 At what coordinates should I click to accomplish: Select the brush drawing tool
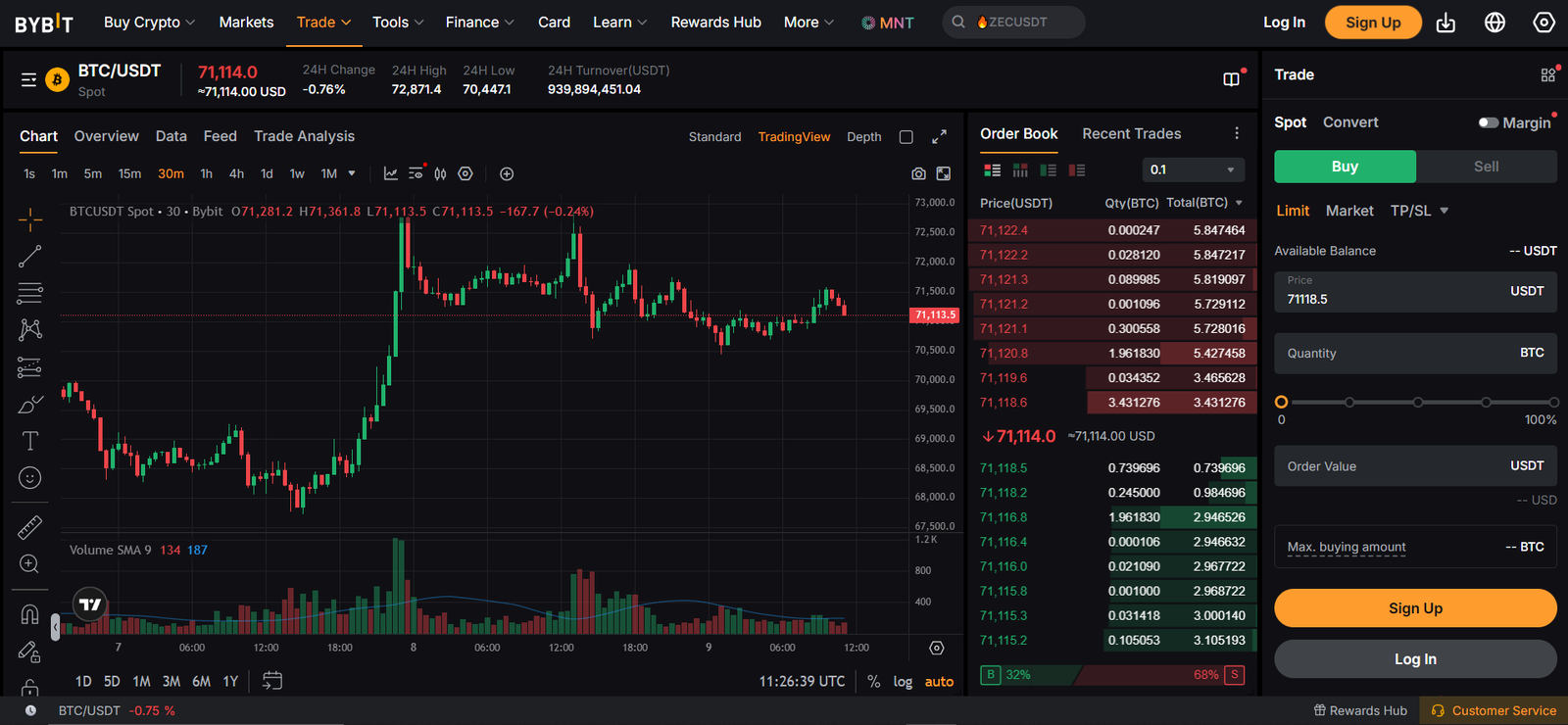[x=30, y=404]
